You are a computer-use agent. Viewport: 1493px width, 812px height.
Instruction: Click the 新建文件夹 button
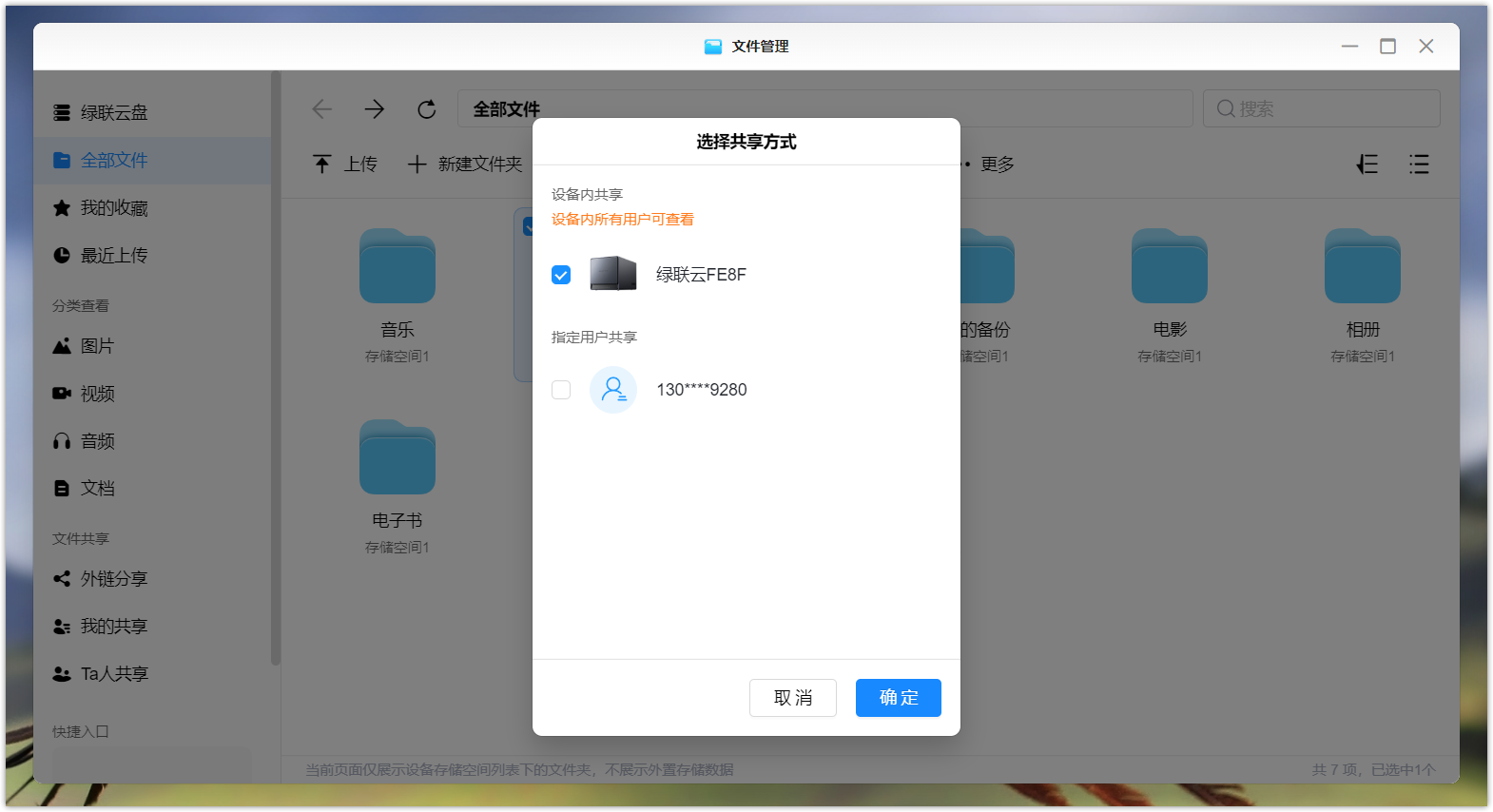tap(466, 164)
